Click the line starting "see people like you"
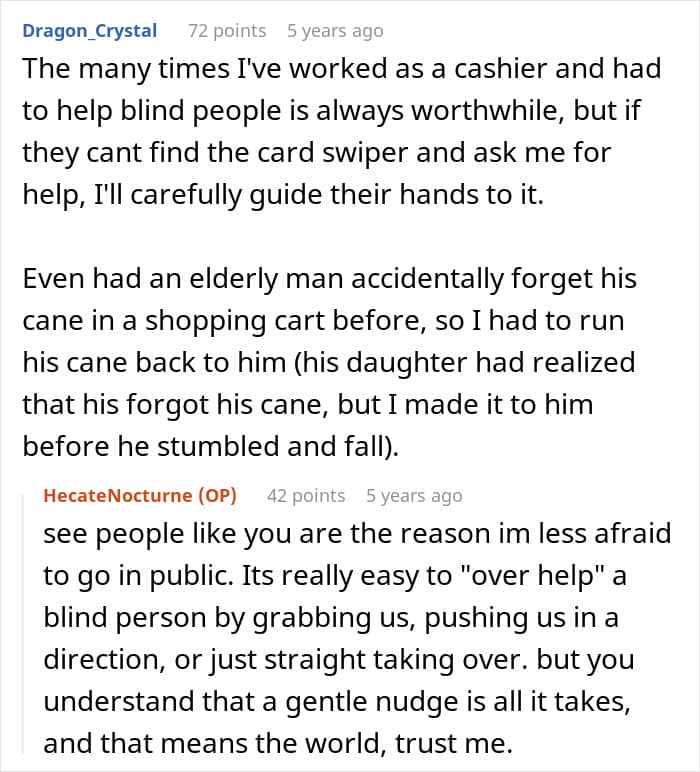 pyautogui.click(x=357, y=534)
